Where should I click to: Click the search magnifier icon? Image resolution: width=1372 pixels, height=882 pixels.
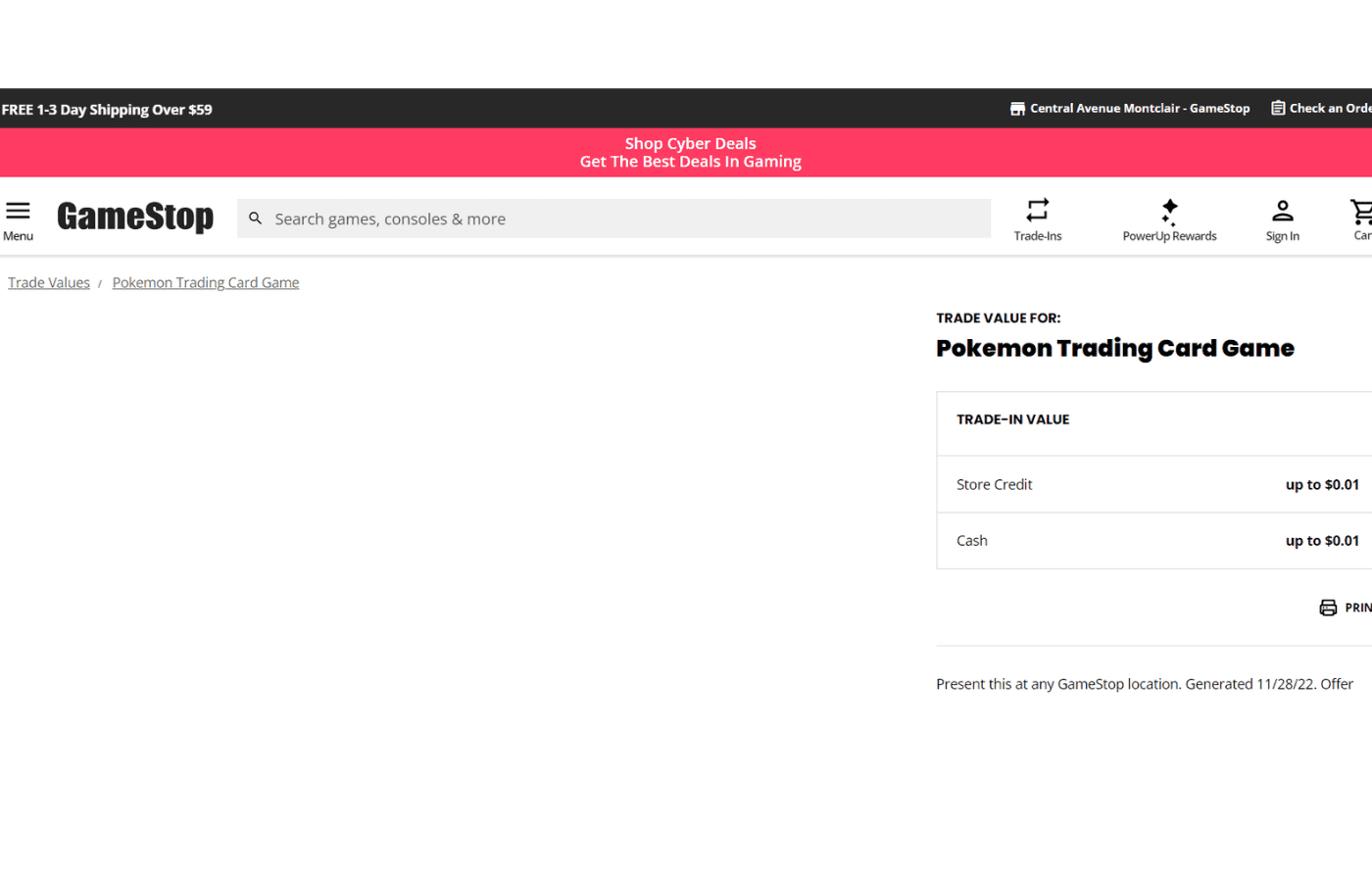click(255, 219)
